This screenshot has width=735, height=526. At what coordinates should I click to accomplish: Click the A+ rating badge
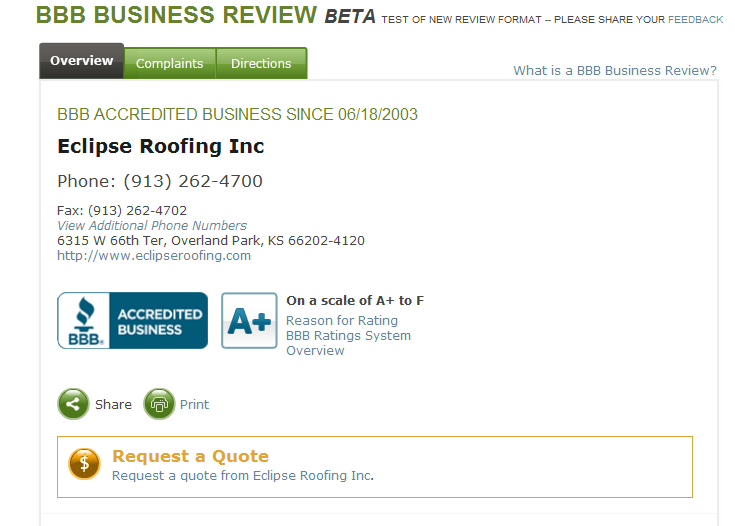pos(249,321)
